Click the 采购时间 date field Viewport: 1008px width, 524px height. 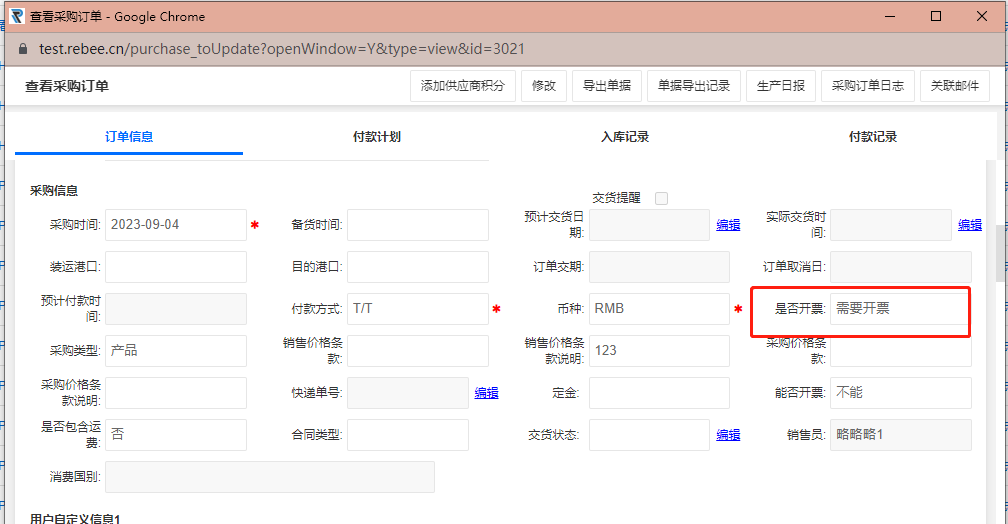[x=176, y=225]
